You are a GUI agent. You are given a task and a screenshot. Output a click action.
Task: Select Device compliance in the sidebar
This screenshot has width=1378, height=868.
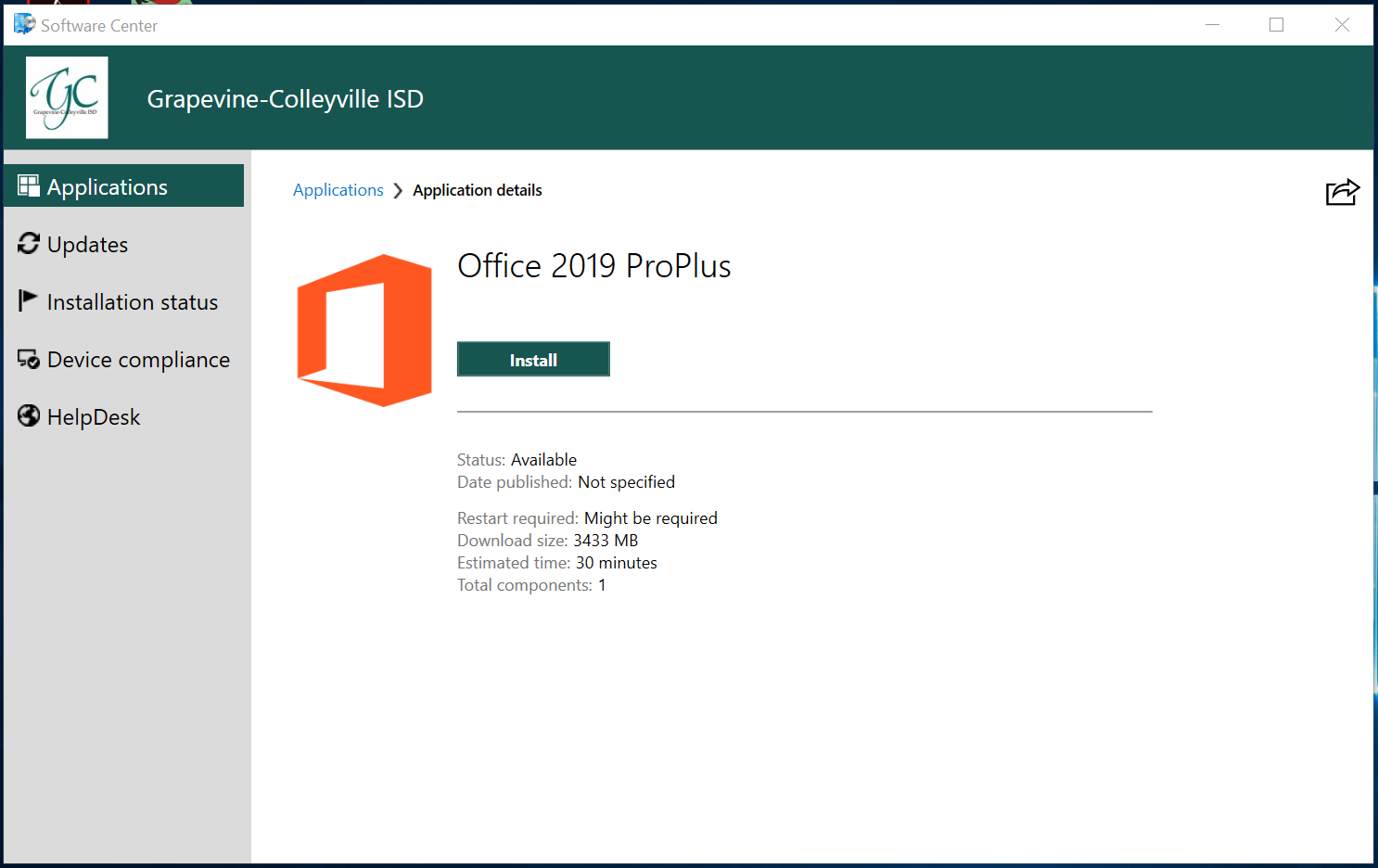tap(138, 359)
